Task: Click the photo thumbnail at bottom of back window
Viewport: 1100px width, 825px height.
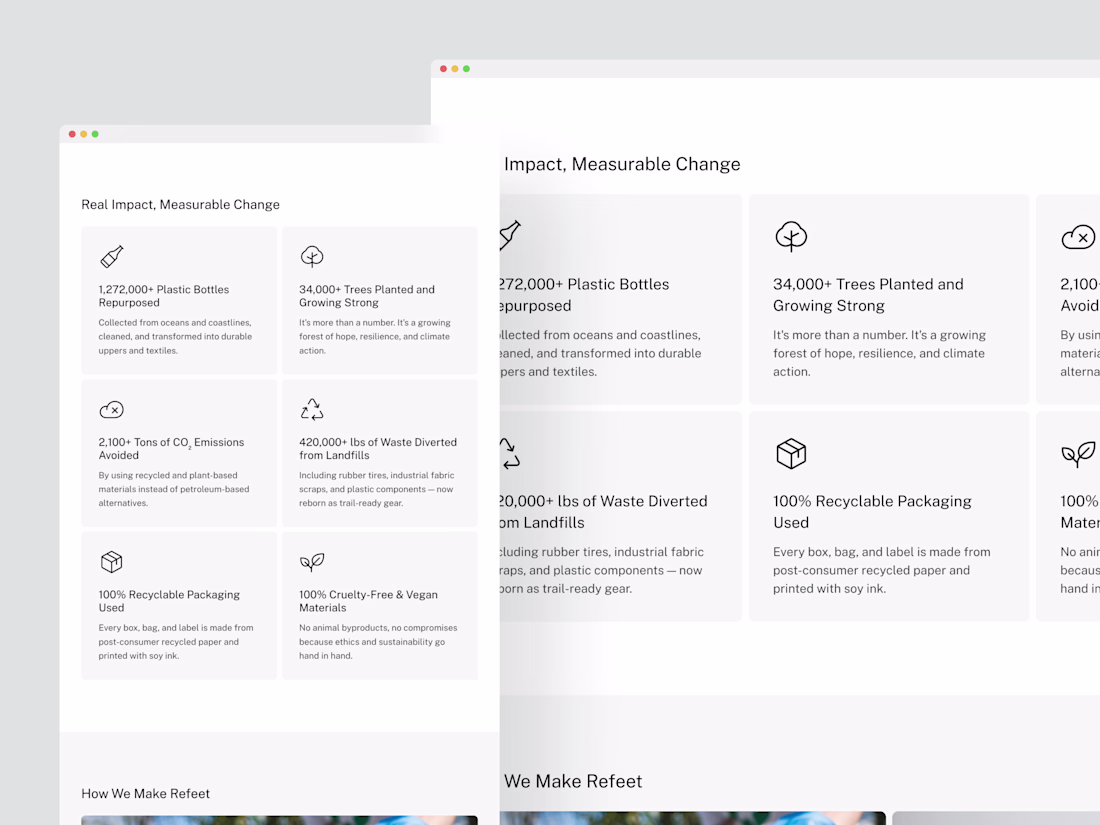Action: (x=692, y=818)
